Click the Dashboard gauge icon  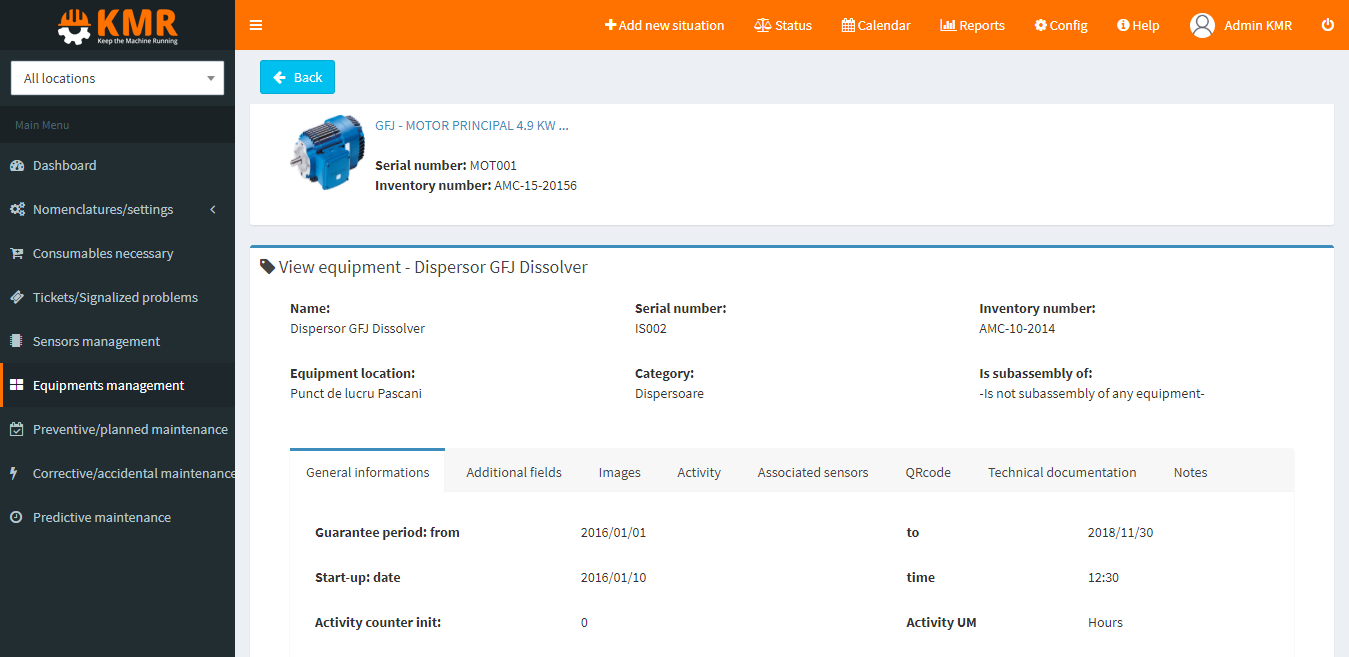(16, 165)
